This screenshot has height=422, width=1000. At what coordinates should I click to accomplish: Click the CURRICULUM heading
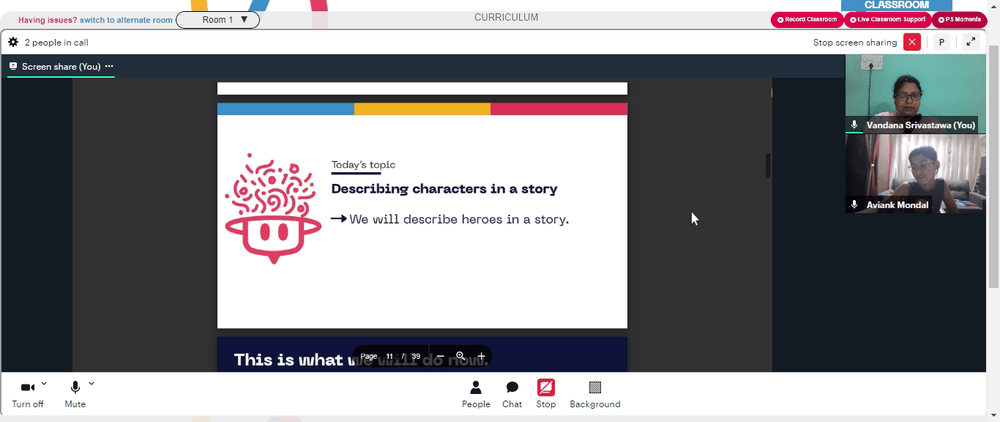click(506, 17)
